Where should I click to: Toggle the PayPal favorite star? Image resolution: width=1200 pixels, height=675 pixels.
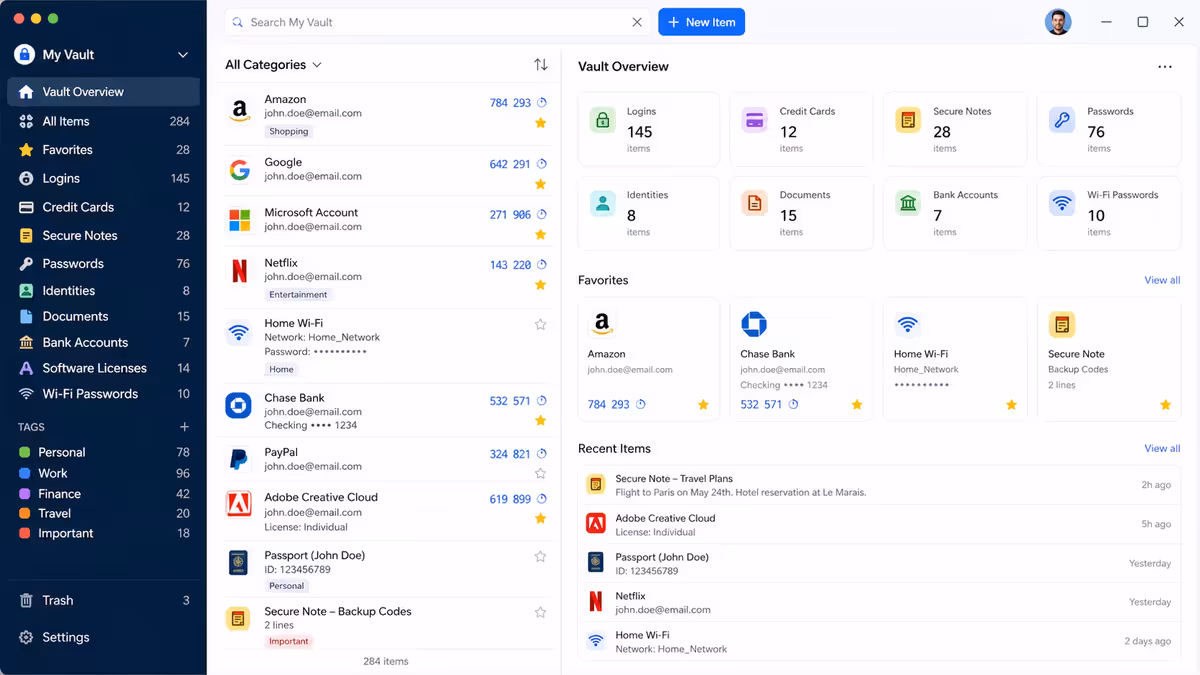click(x=541, y=474)
